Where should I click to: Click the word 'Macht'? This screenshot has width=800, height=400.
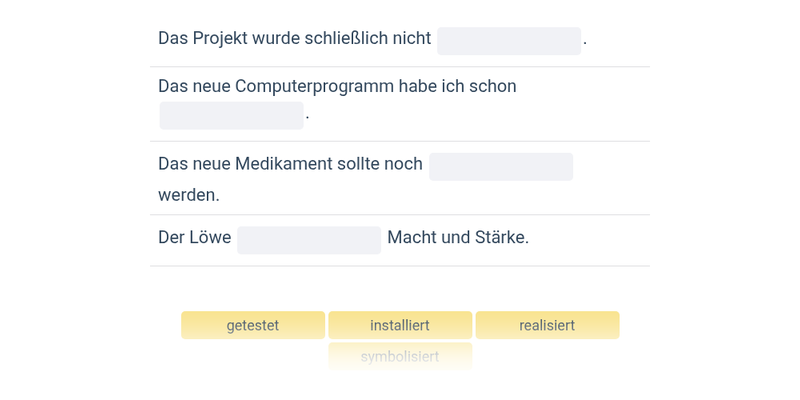tap(411, 238)
